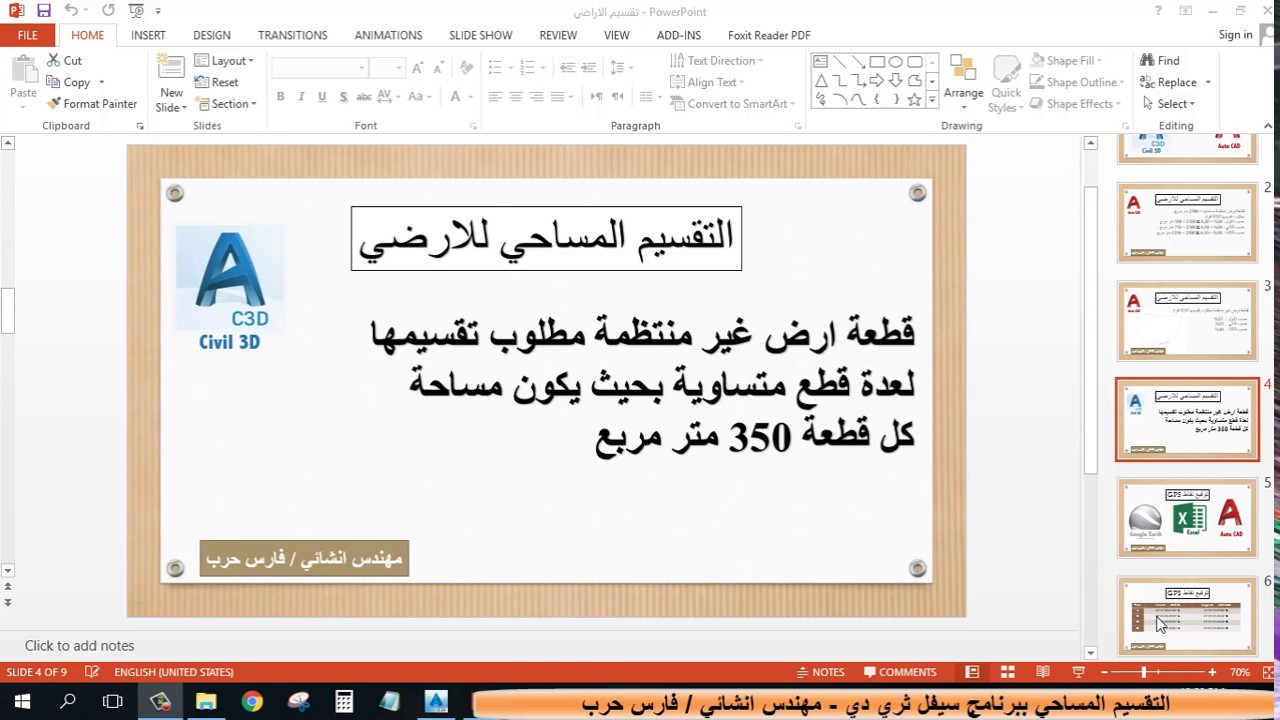Open the font size dropdown
The image size is (1280, 720).
coord(386,68)
